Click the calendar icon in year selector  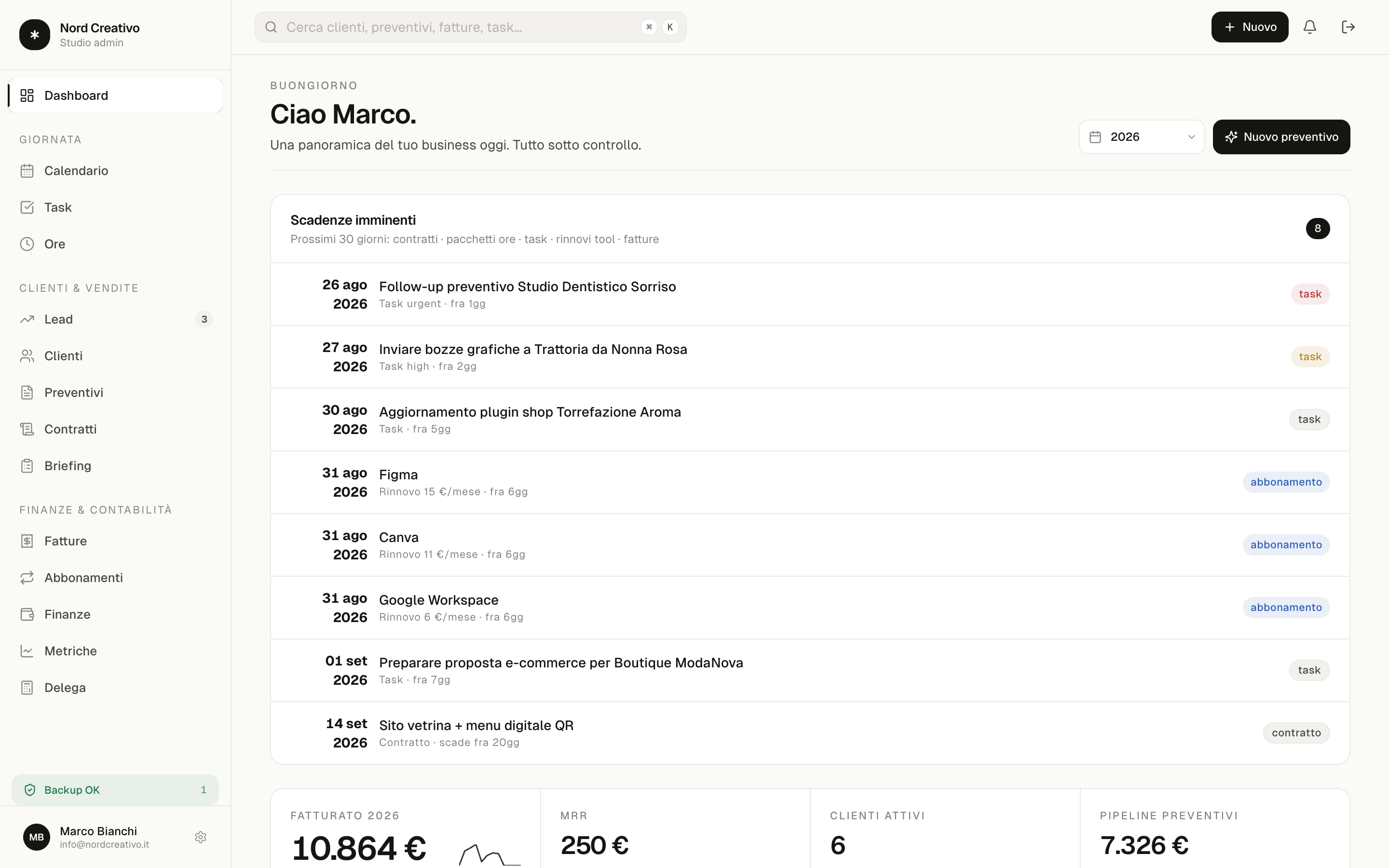click(x=1095, y=137)
